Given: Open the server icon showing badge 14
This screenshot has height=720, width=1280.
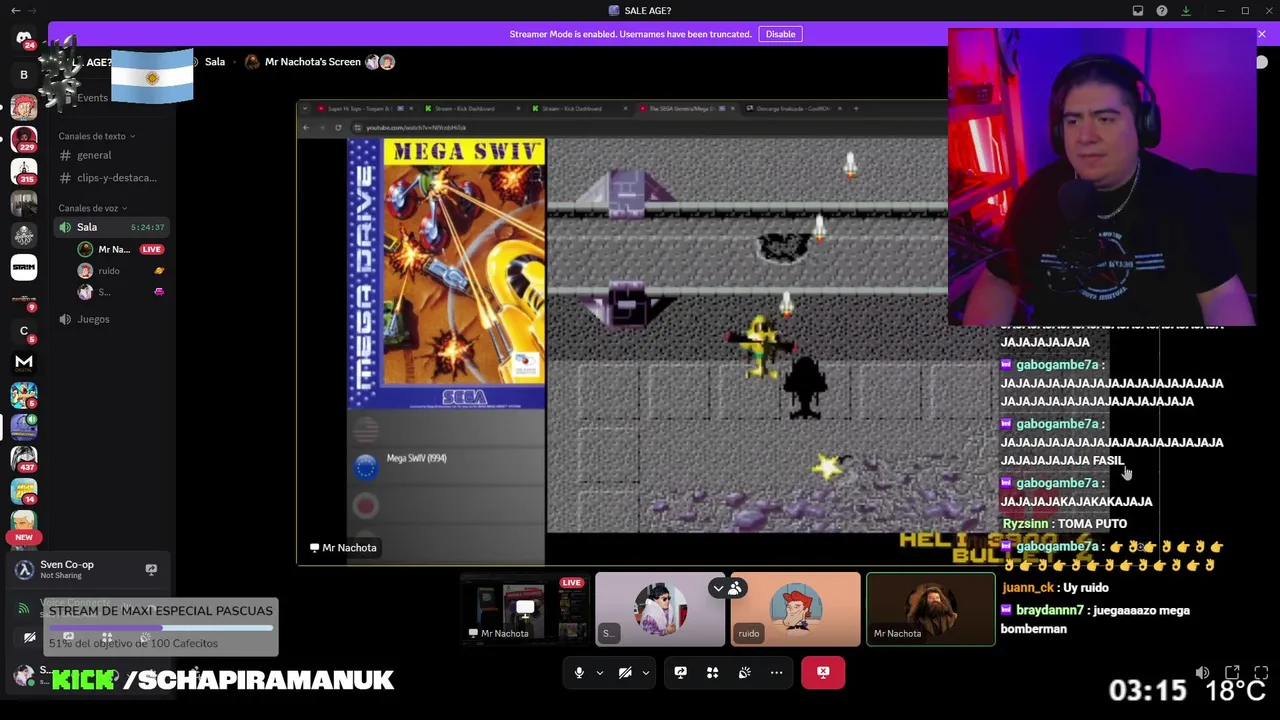Looking at the screenshot, I should (x=24, y=490).
